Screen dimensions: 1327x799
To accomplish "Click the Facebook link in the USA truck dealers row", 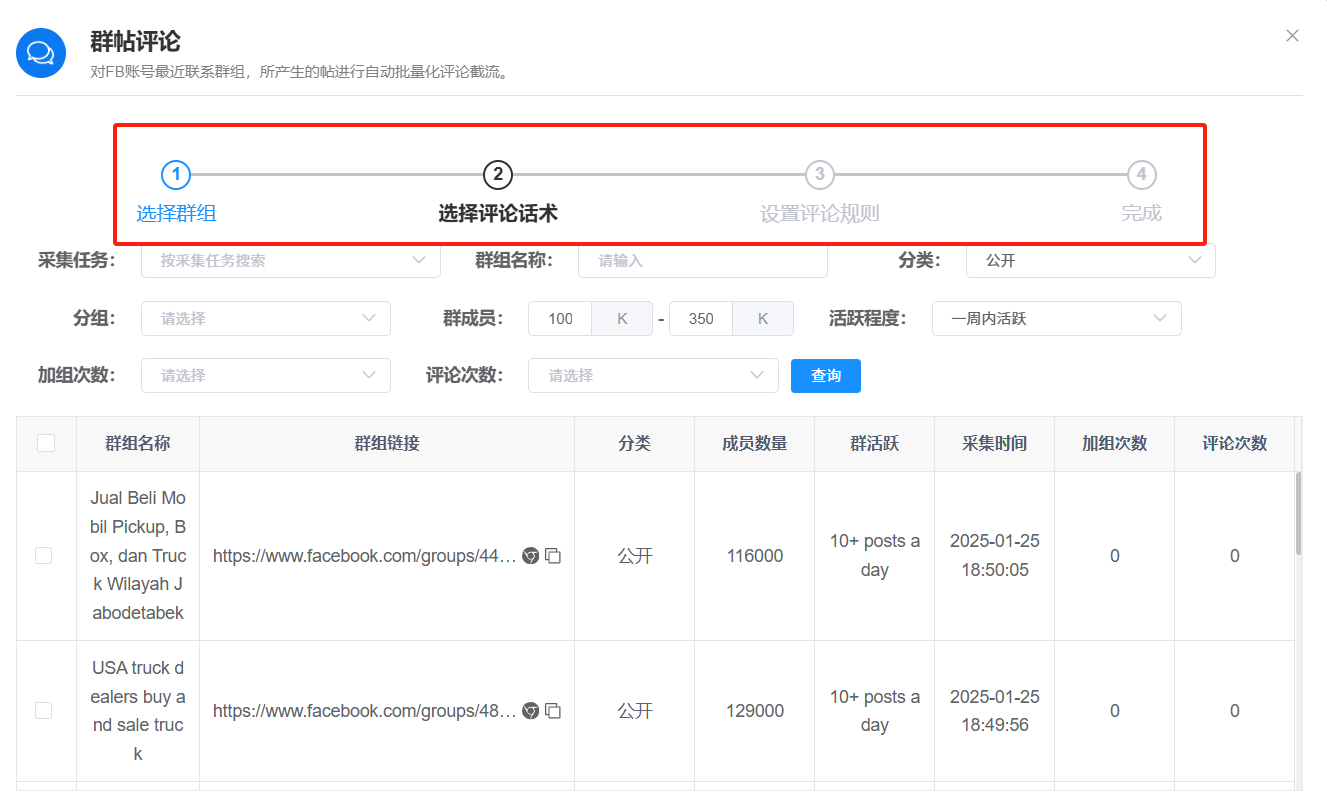I will (365, 711).
